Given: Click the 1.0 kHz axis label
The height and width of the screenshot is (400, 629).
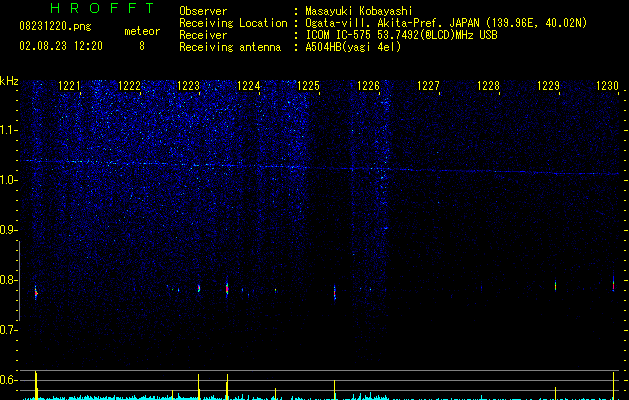Looking at the screenshot, I should click(x=8, y=180).
